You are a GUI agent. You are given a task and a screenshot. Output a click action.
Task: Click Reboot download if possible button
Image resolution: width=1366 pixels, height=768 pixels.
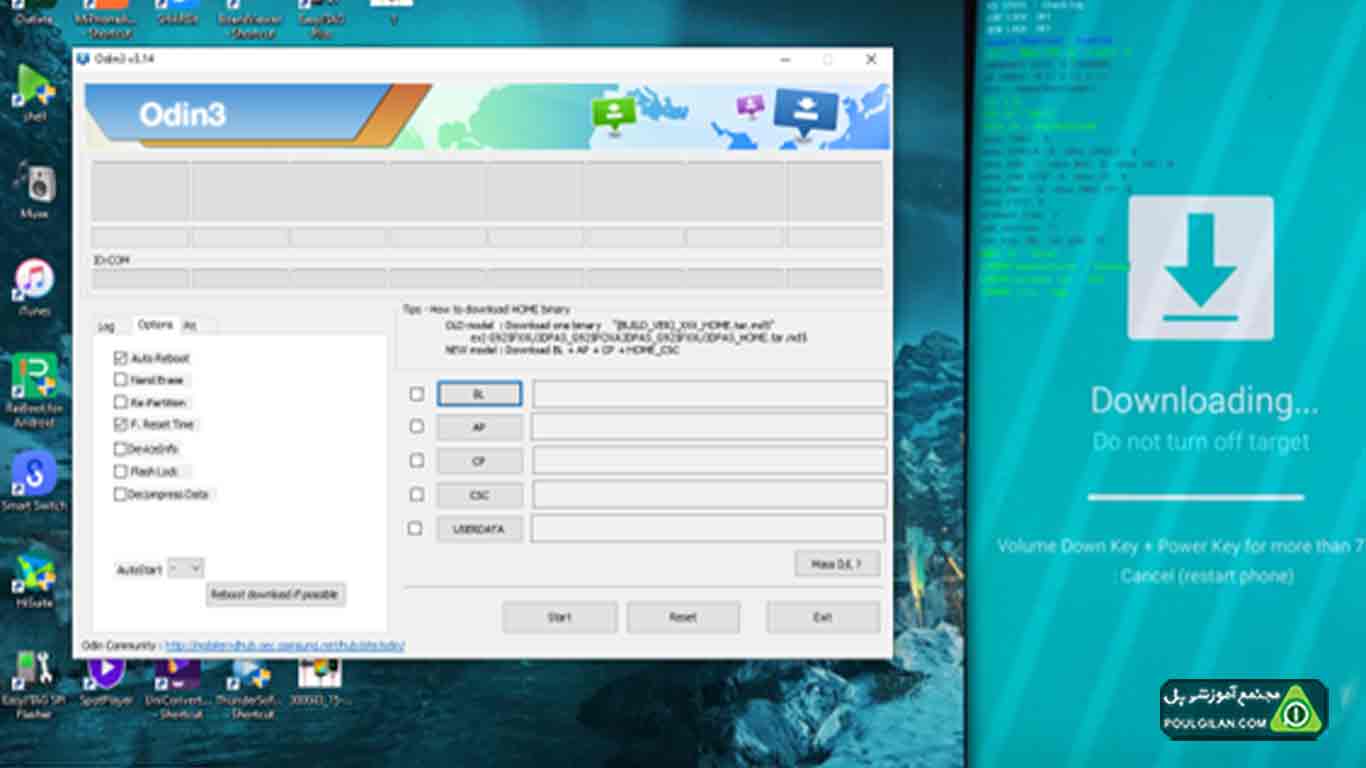point(276,594)
